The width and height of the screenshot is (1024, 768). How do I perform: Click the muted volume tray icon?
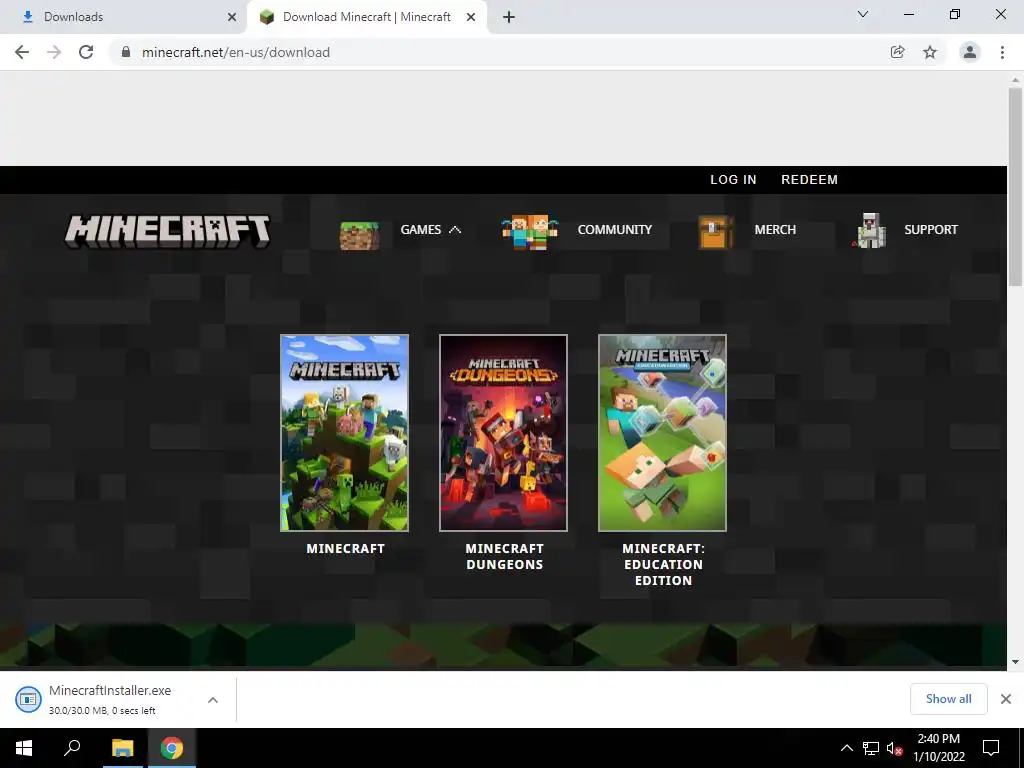pyautogui.click(x=894, y=748)
